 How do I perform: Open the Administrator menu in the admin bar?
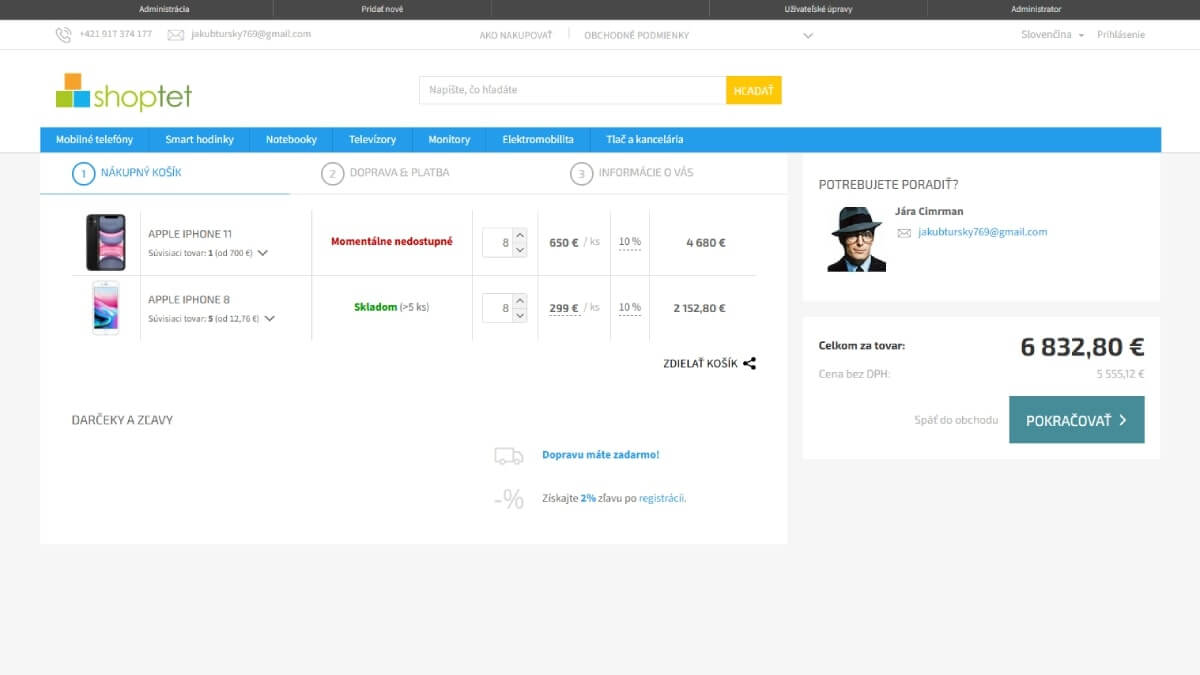1036,9
